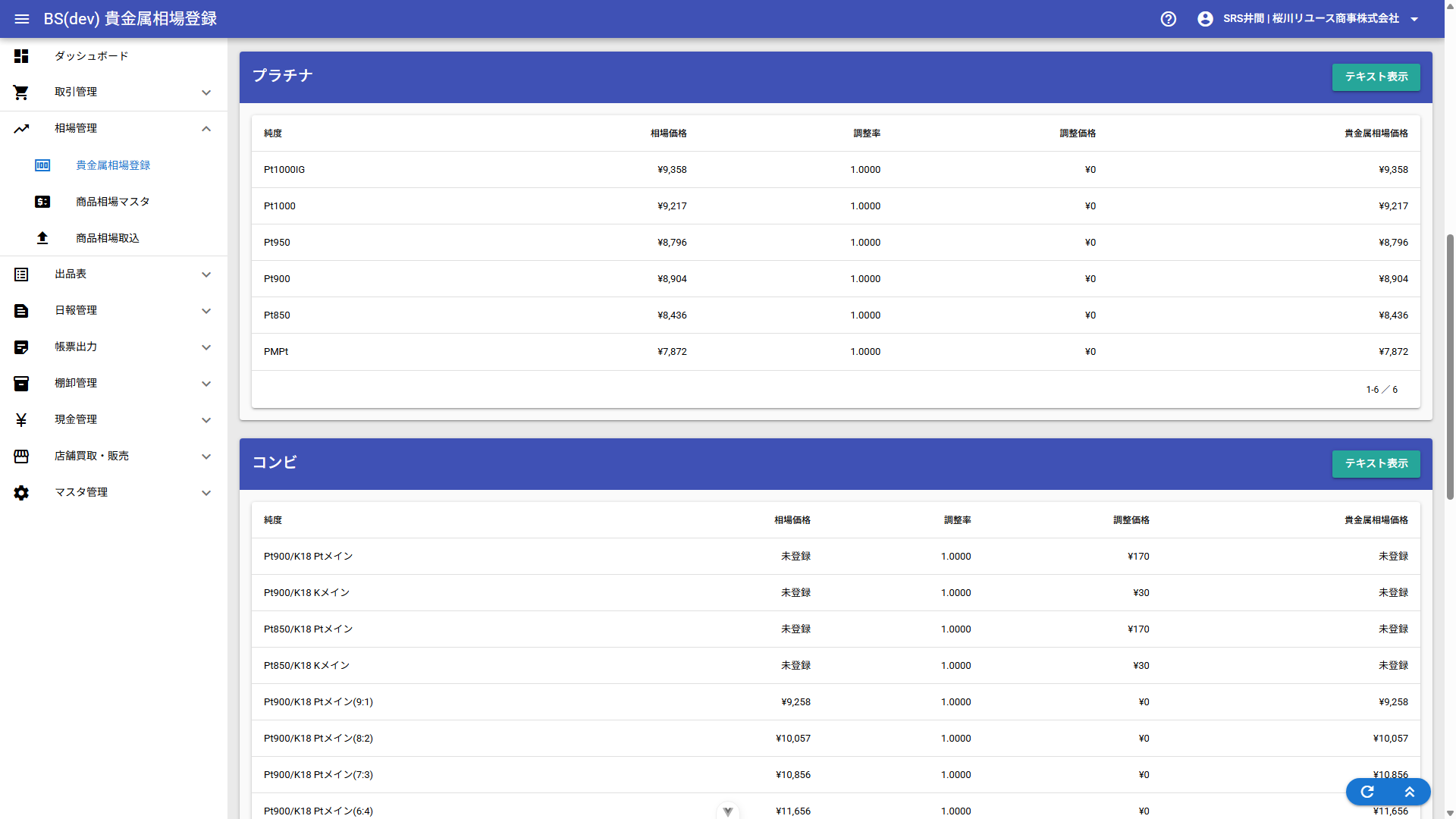Click the scroll-to-top double arrow icon
1456x819 pixels.
click(x=1410, y=792)
